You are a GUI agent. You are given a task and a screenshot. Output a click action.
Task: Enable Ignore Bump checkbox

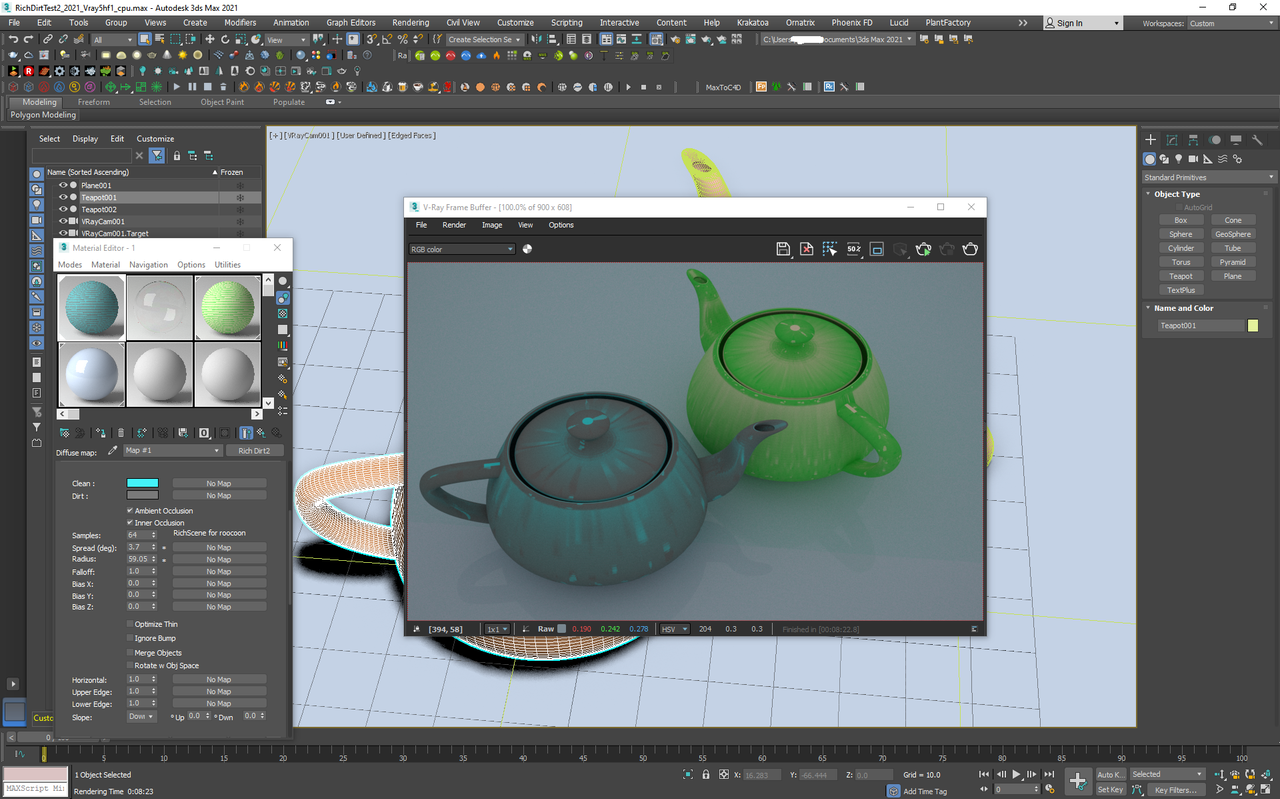point(130,638)
